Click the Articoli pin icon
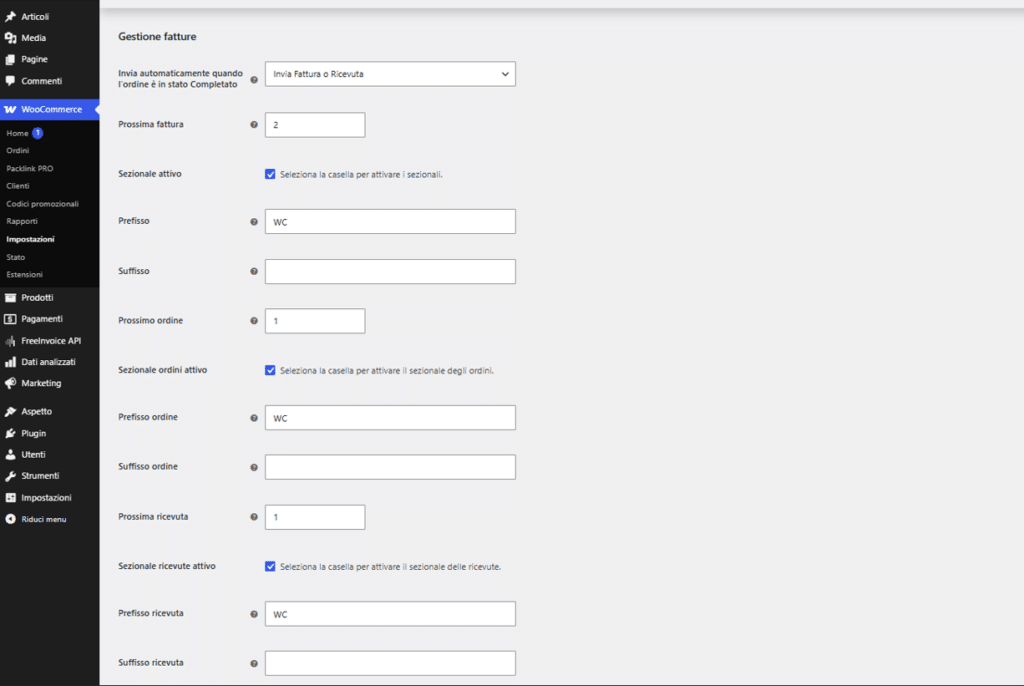This screenshot has width=1024, height=686. (10, 16)
